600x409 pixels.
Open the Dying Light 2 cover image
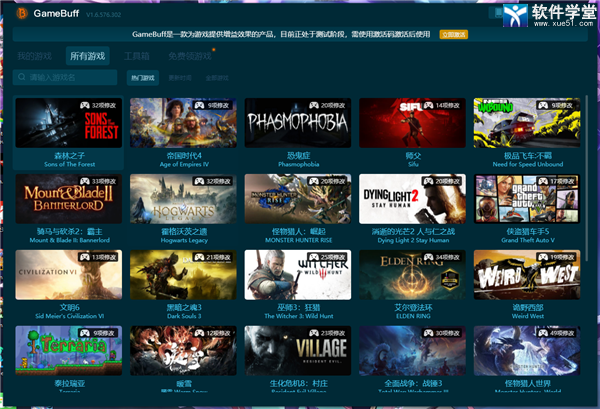coord(412,199)
